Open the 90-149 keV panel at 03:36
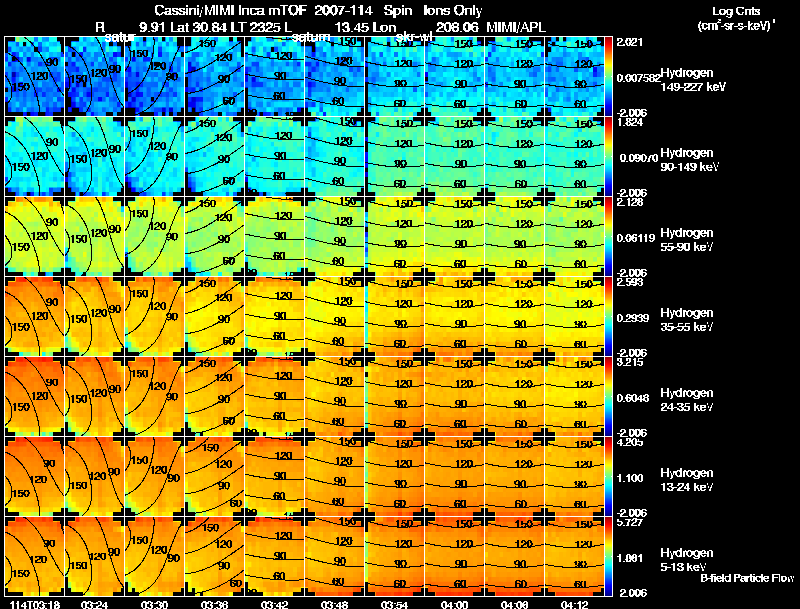Viewport: 800px width, 609px height. click(215, 157)
